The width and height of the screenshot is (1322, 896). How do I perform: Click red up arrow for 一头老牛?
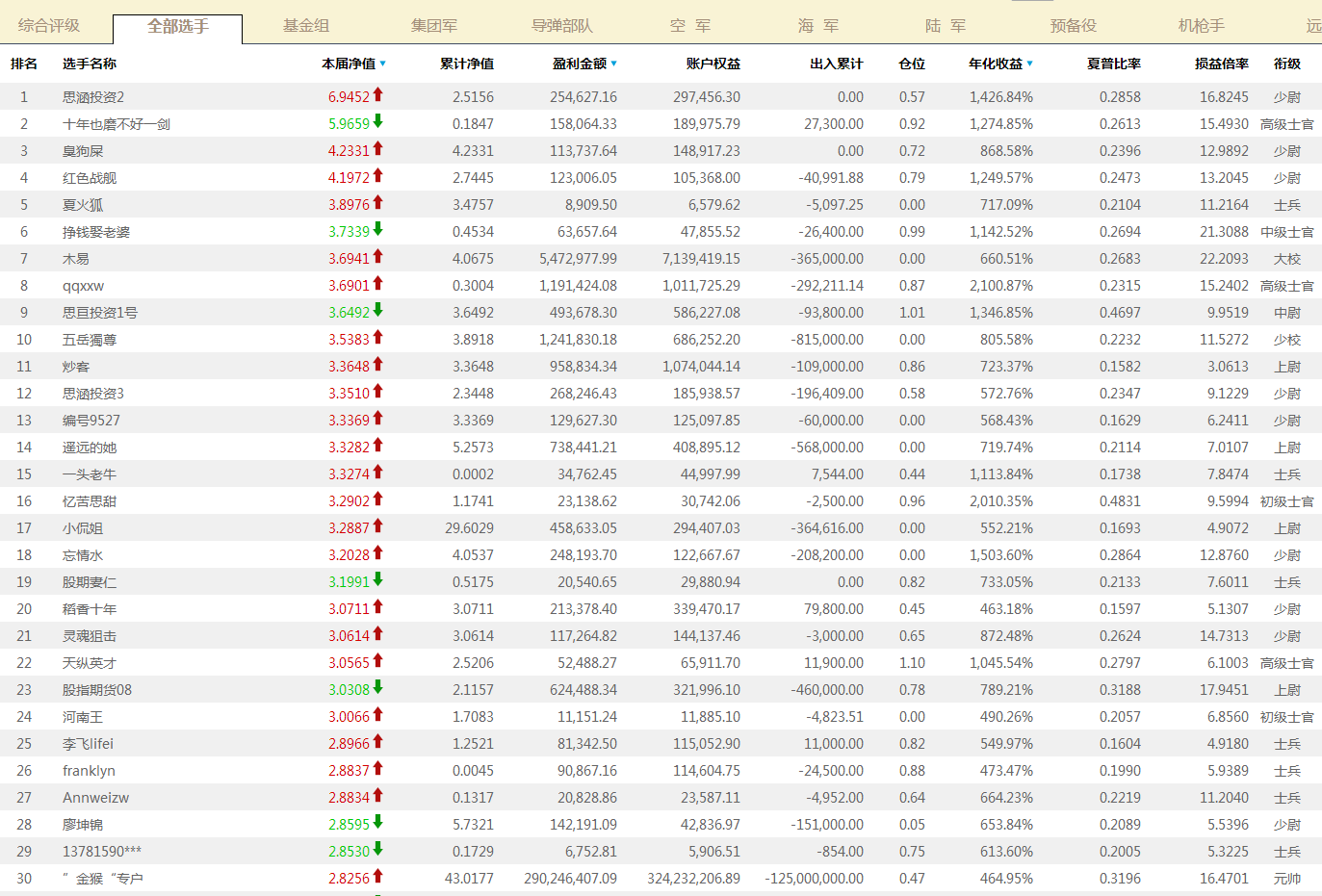click(378, 472)
